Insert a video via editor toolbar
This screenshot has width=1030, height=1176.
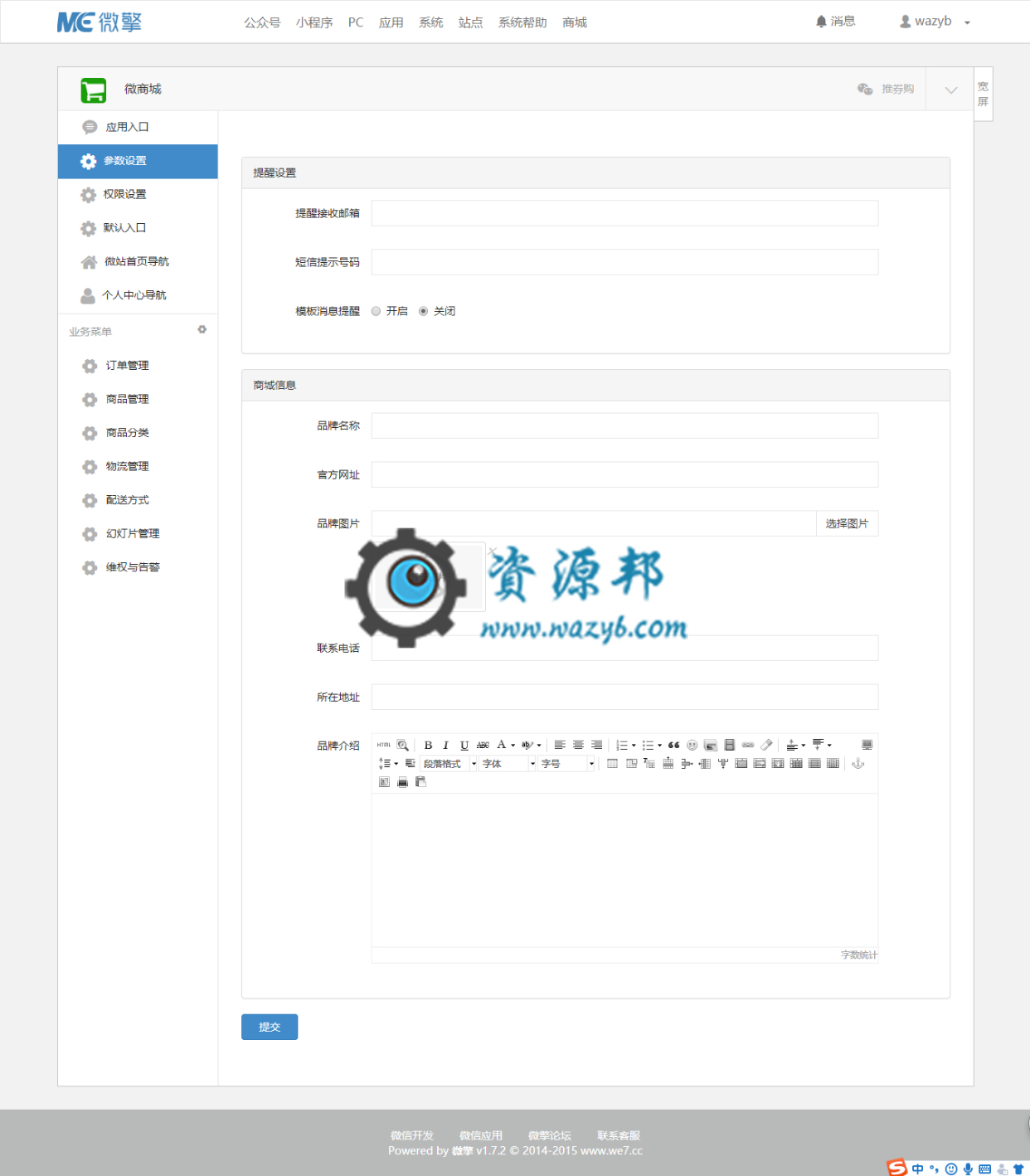click(730, 745)
